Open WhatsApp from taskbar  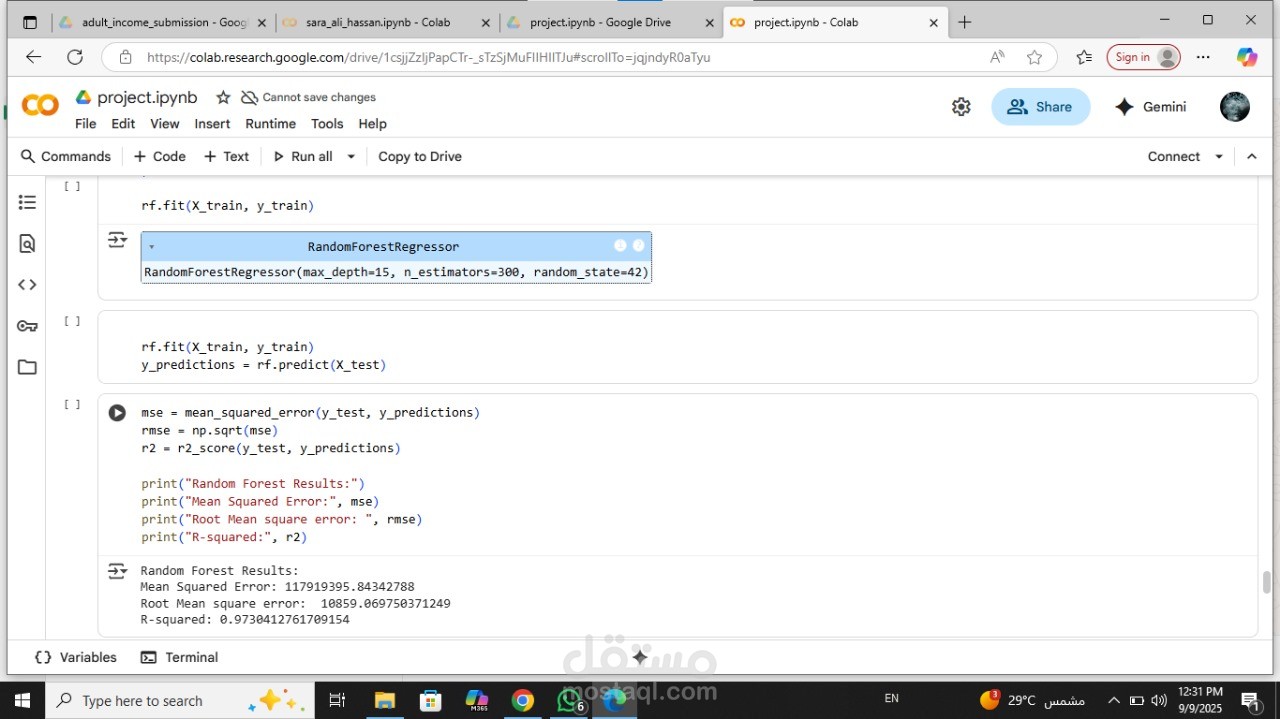570,700
